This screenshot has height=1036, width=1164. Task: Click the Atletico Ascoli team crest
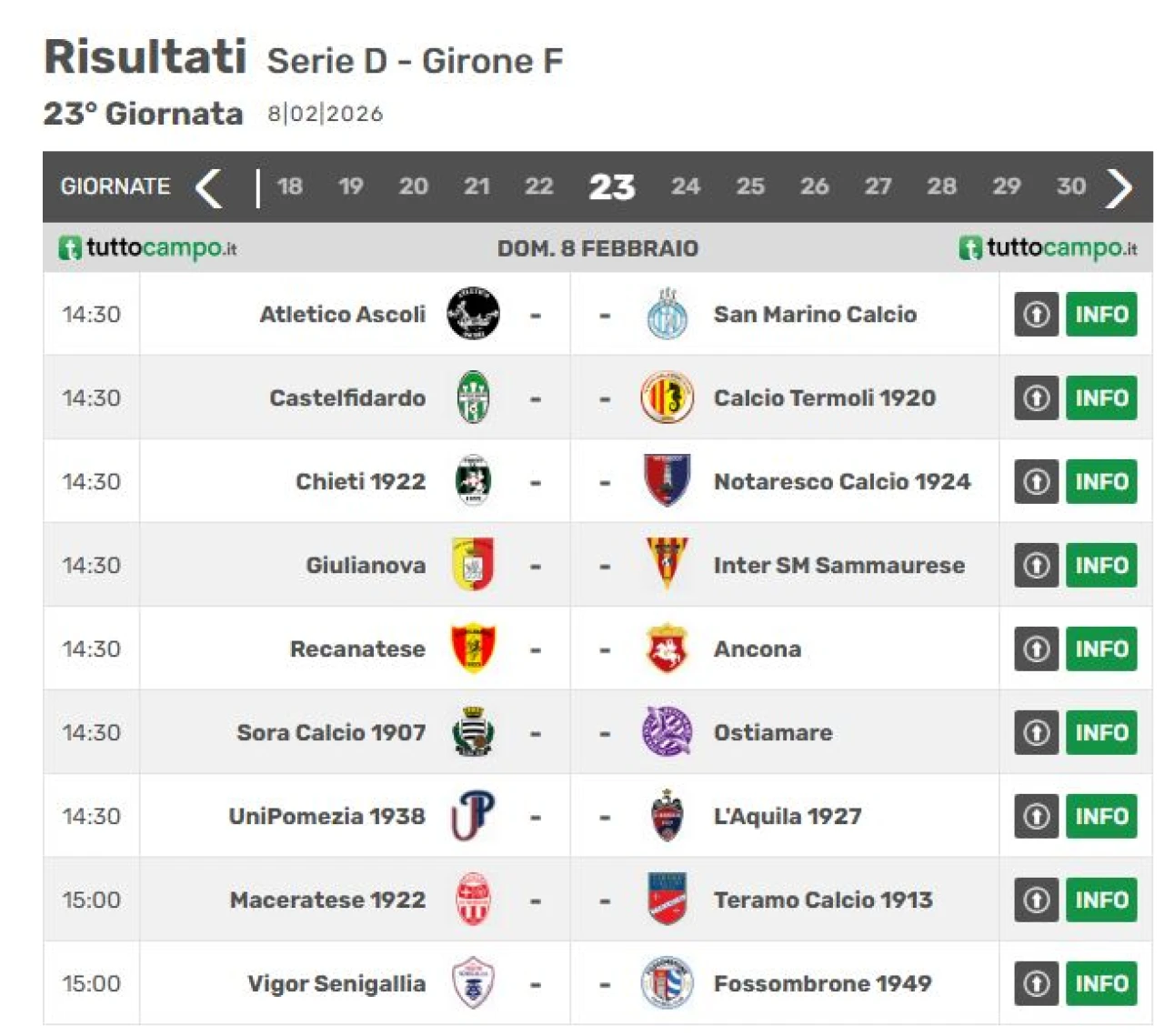(x=473, y=314)
